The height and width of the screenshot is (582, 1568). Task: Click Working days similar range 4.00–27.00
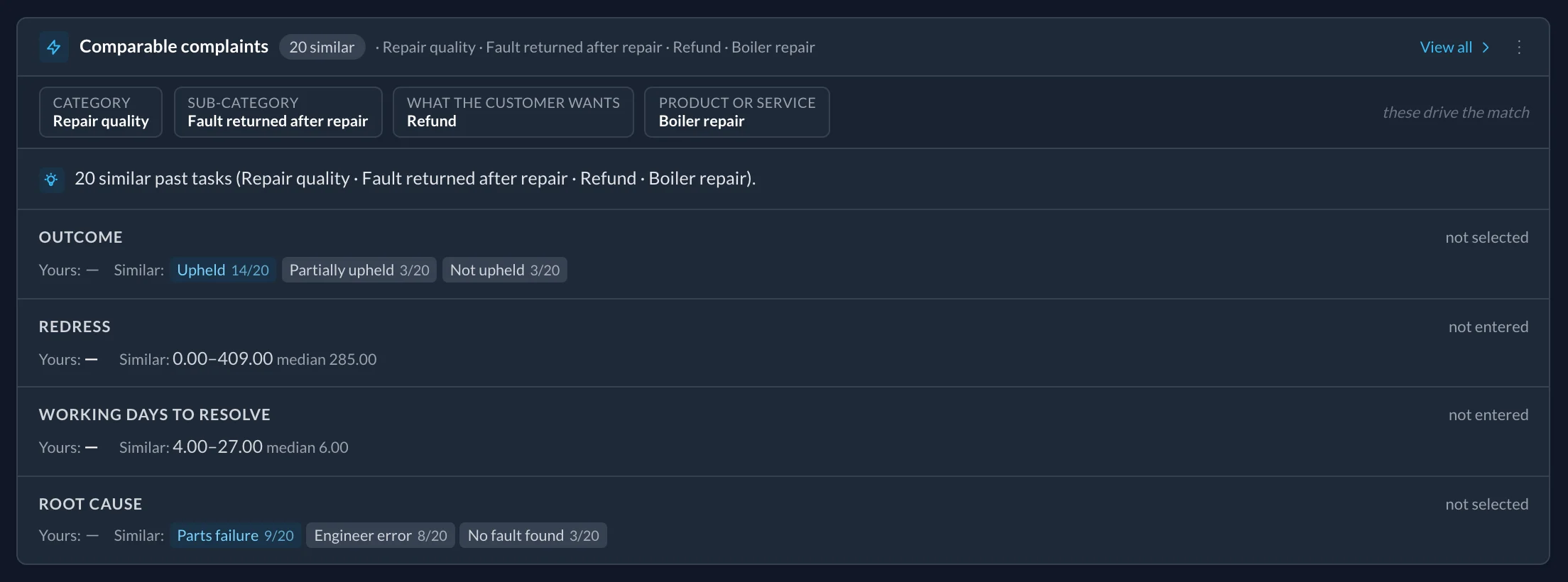[217, 446]
